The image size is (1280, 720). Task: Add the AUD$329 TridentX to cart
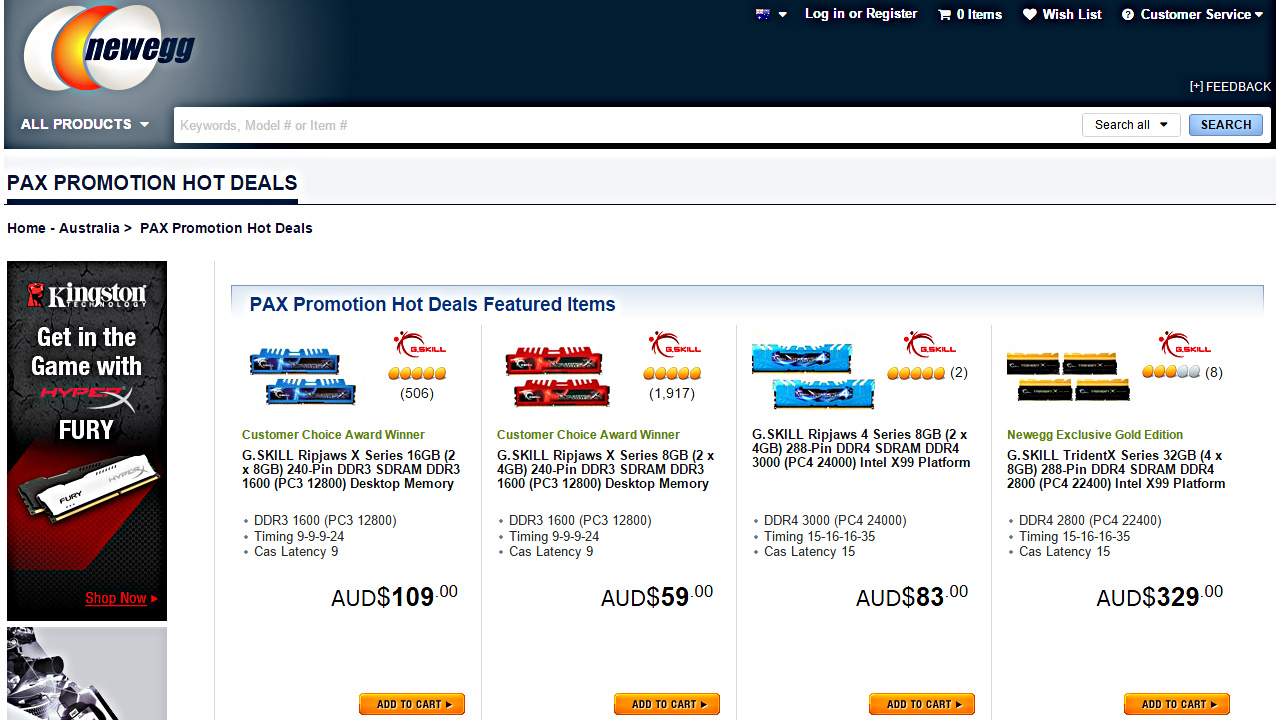[x=1177, y=704]
